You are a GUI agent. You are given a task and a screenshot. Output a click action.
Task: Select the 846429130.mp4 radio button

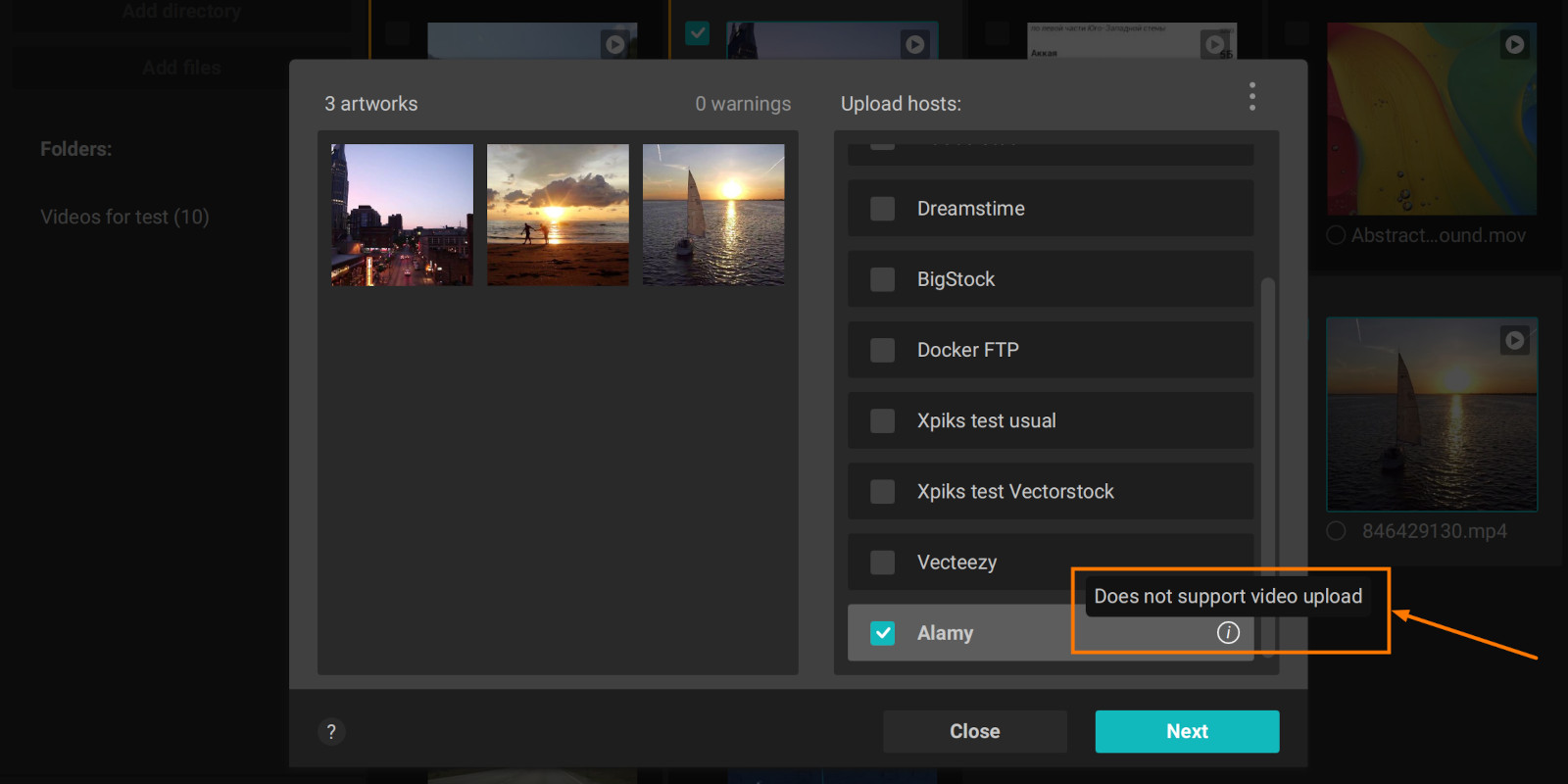click(x=1336, y=531)
